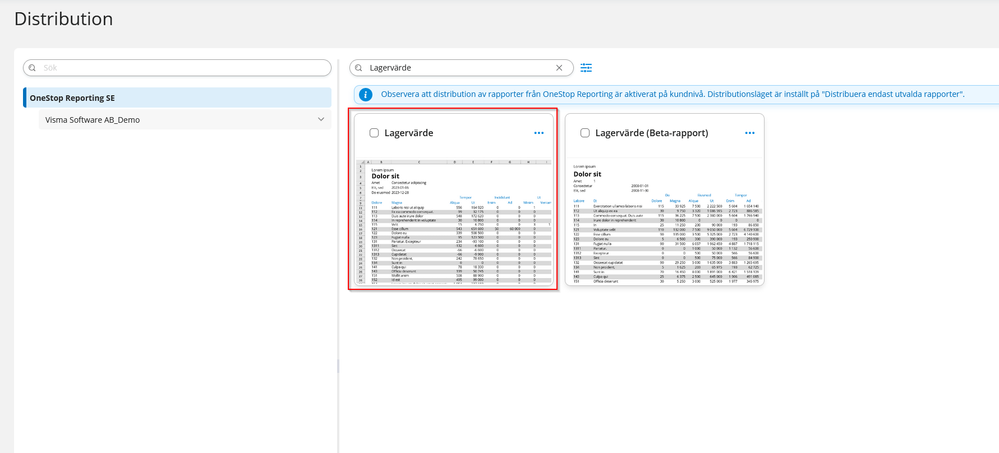Click into the left Sök search field

(180, 68)
